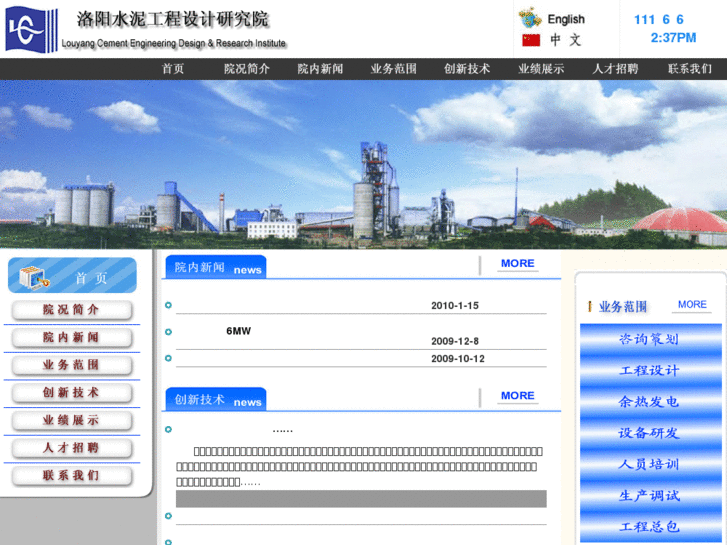
Task: Open the news item dated 2009-10-12
Action: [361, 359]
